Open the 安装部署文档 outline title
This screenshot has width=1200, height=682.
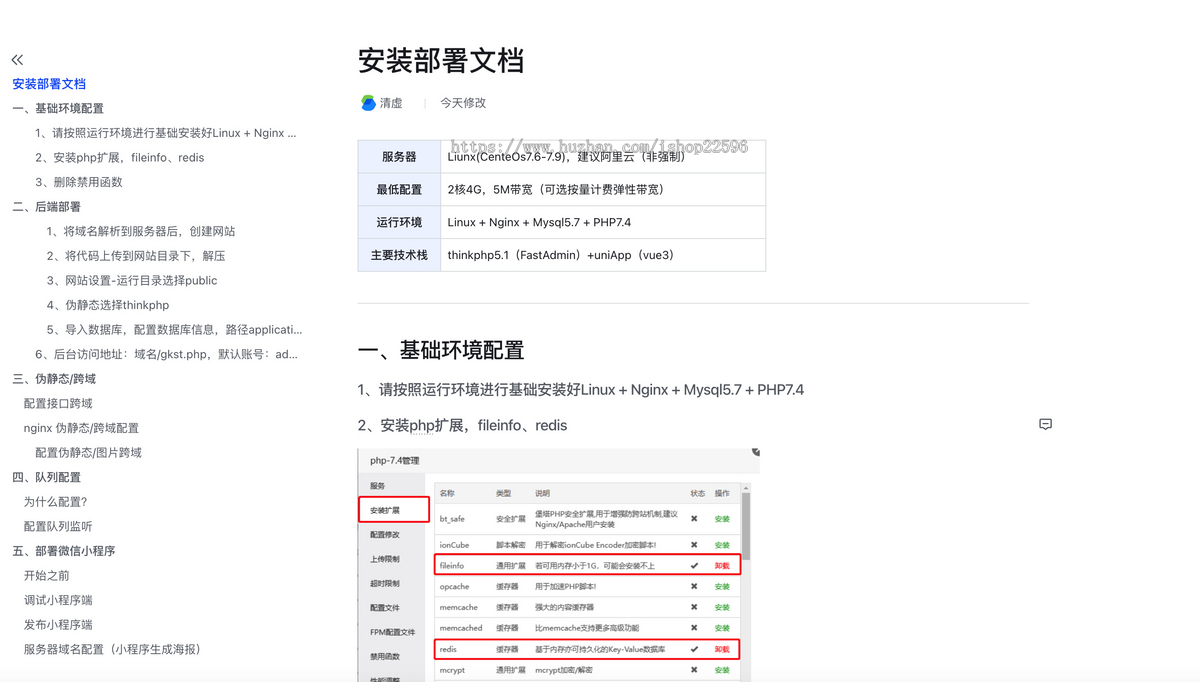[49, 84]
